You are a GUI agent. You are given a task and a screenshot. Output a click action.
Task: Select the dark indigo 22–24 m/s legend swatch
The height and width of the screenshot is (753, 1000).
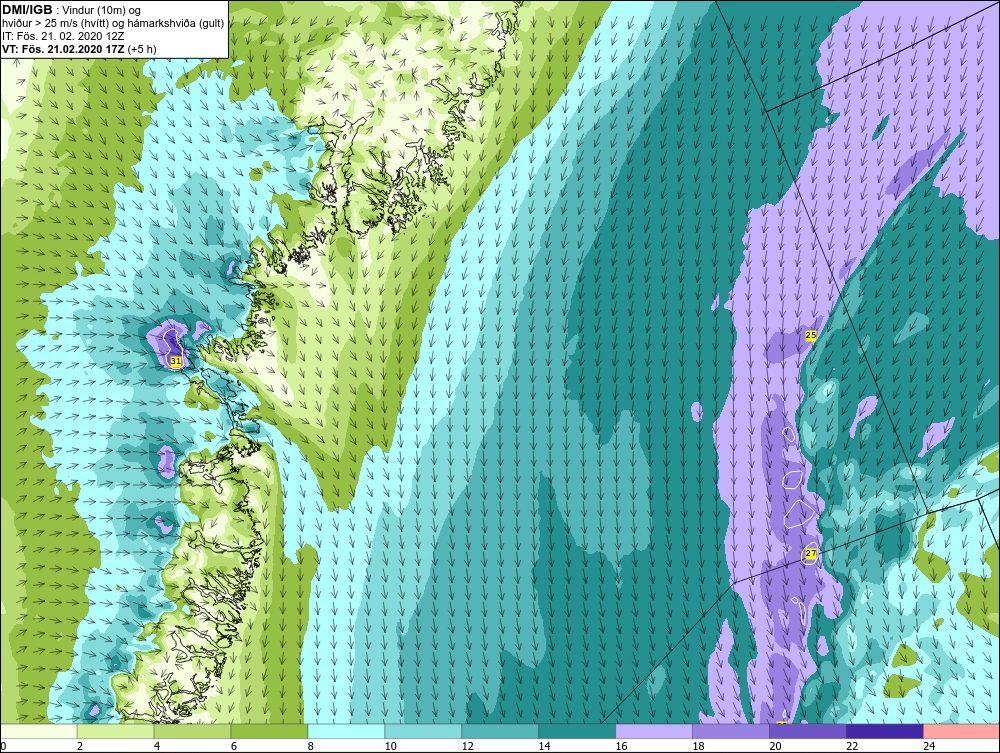coord(885,731)
